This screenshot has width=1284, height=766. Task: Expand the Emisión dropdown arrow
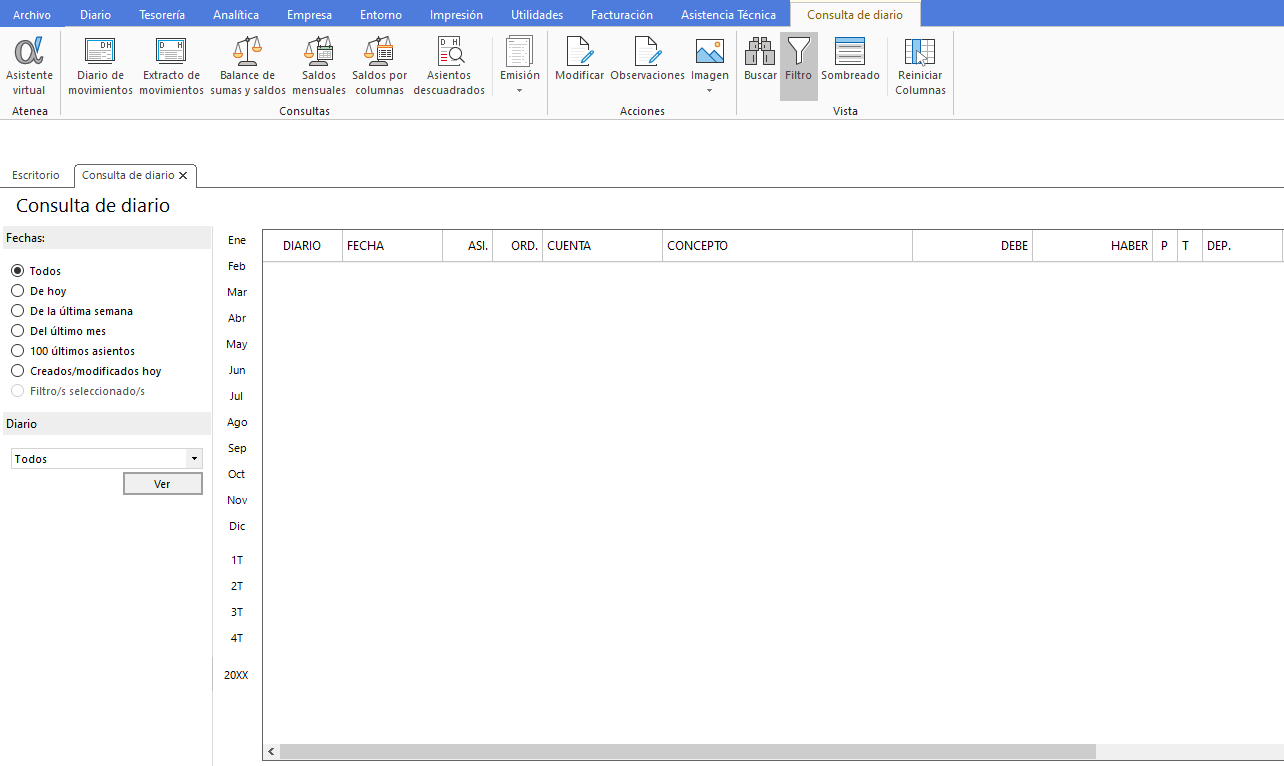520,91
